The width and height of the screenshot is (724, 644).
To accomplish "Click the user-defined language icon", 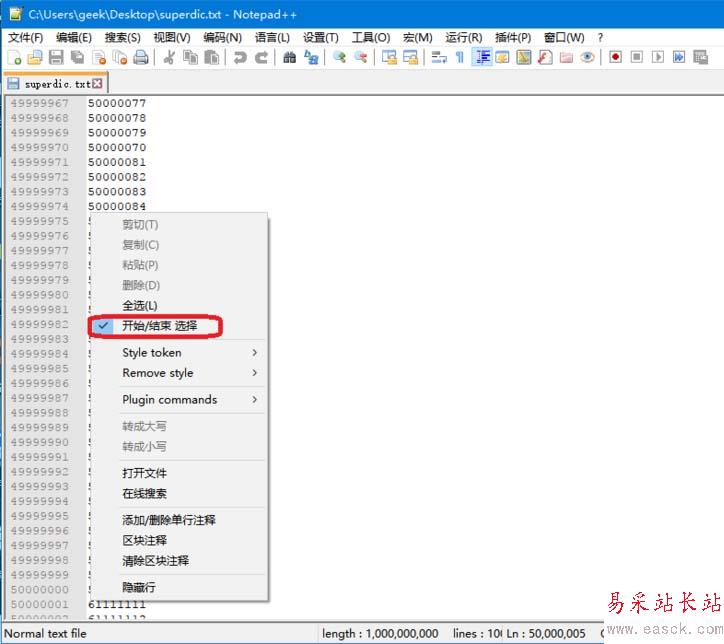I will click(502, 58).
